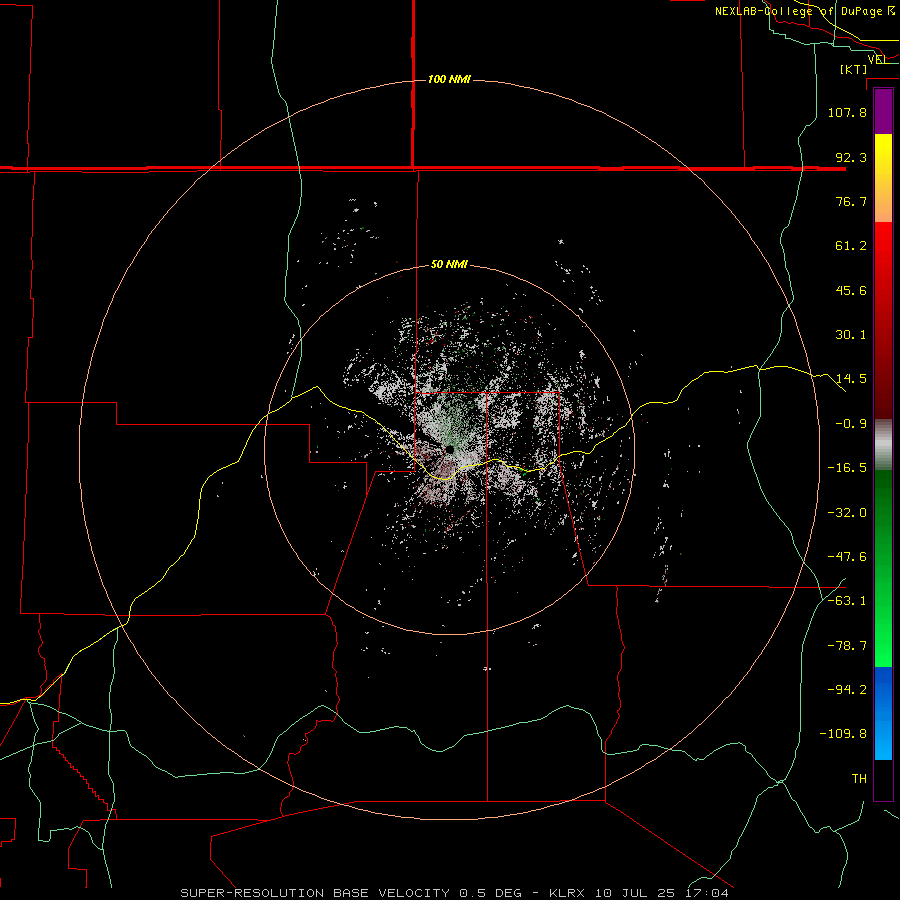Click the green segment of the color bar
This screenshot has height=900, width=900.
click(x=883, y=568)
